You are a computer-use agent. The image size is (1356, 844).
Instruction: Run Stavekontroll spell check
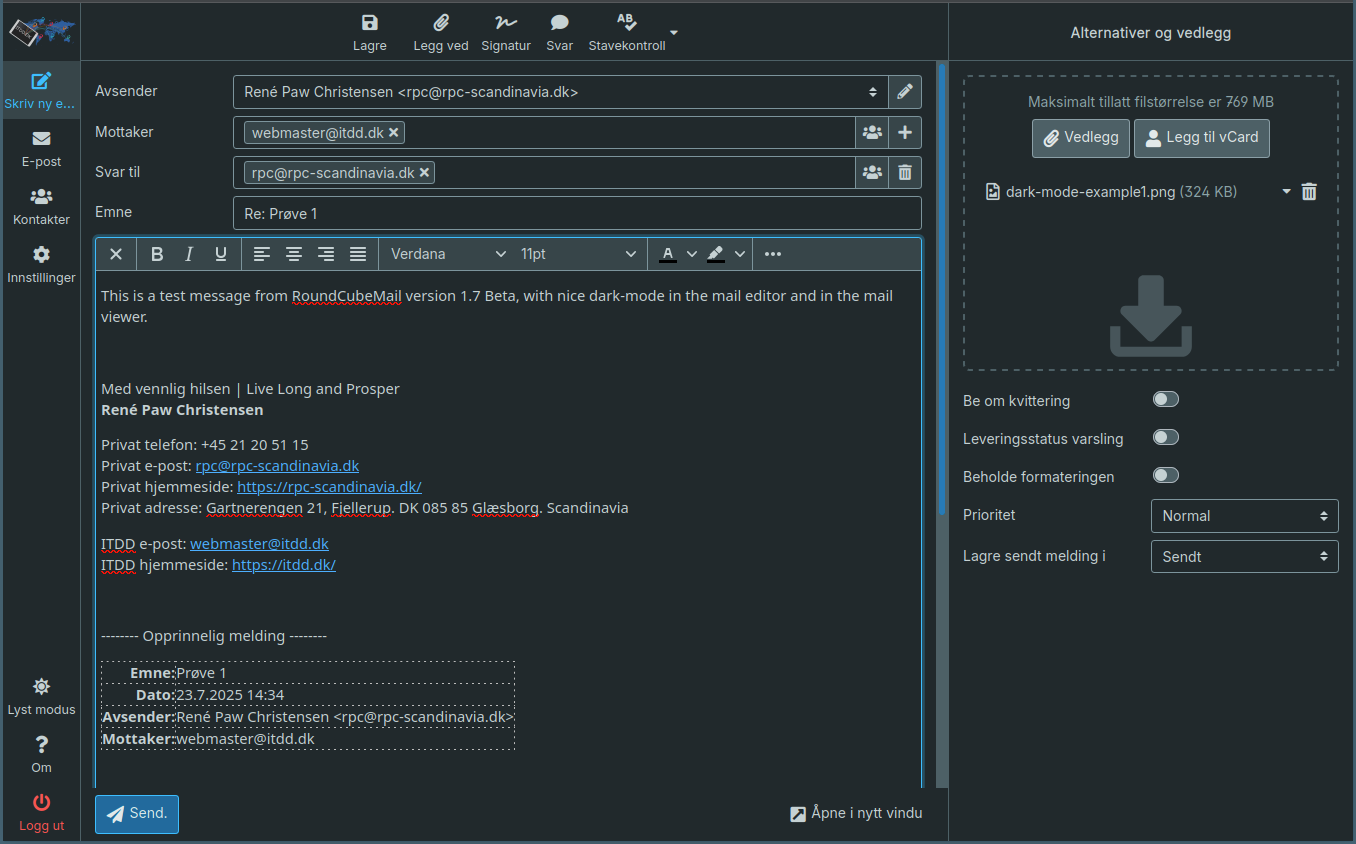point(626,31)
